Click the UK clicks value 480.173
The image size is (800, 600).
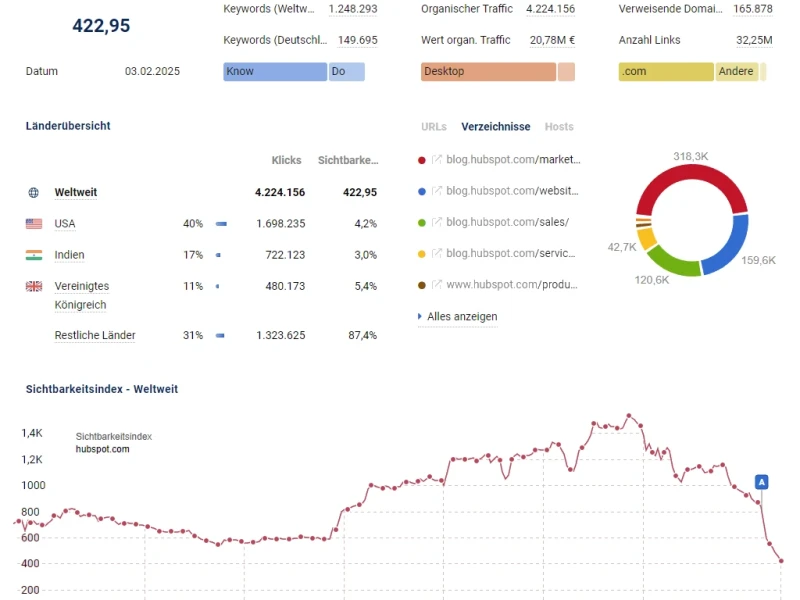coord(285,286)
